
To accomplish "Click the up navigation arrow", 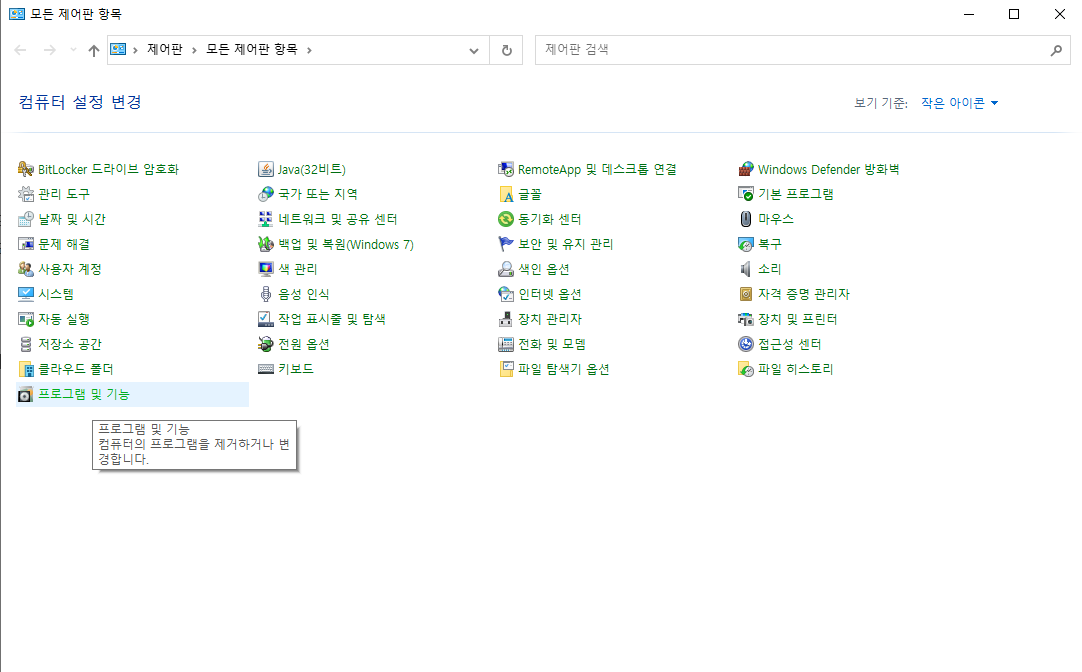I will (93, 50).
